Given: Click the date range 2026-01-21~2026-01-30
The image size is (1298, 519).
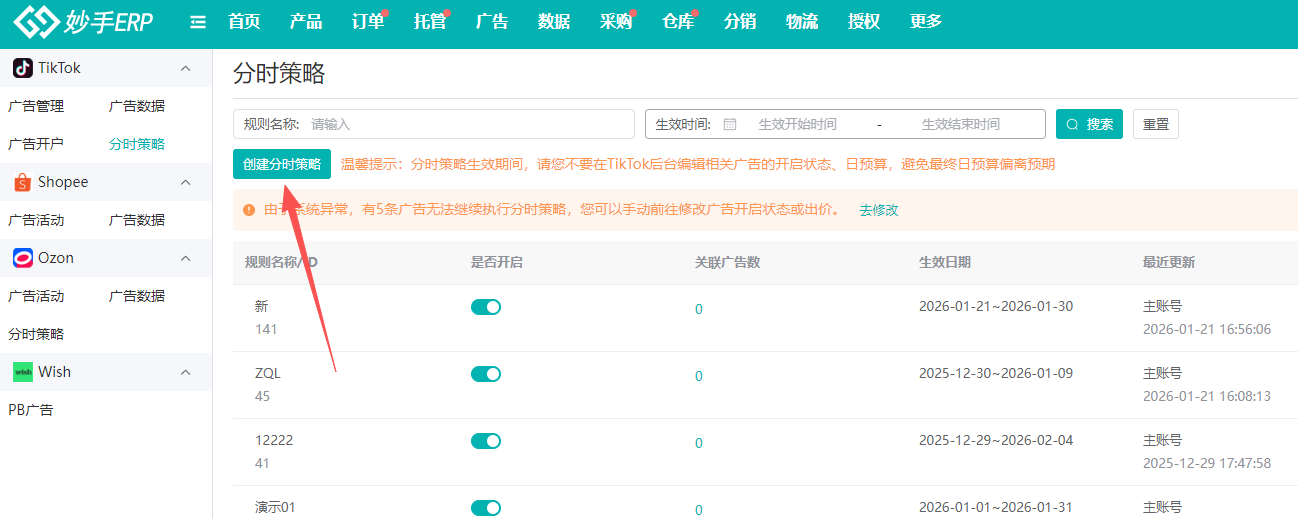Looking at the screenshot, I should (x=996, y=306).
